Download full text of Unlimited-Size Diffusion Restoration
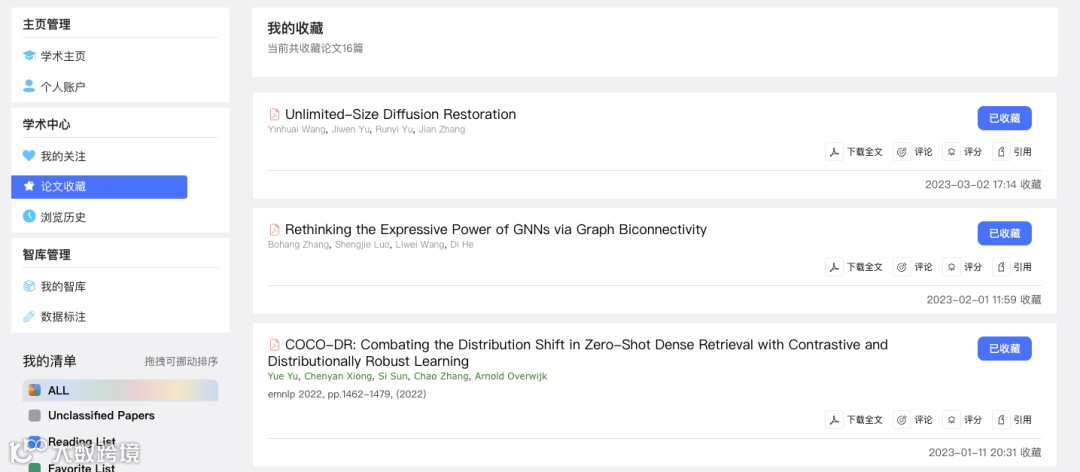 coord(855,152)
